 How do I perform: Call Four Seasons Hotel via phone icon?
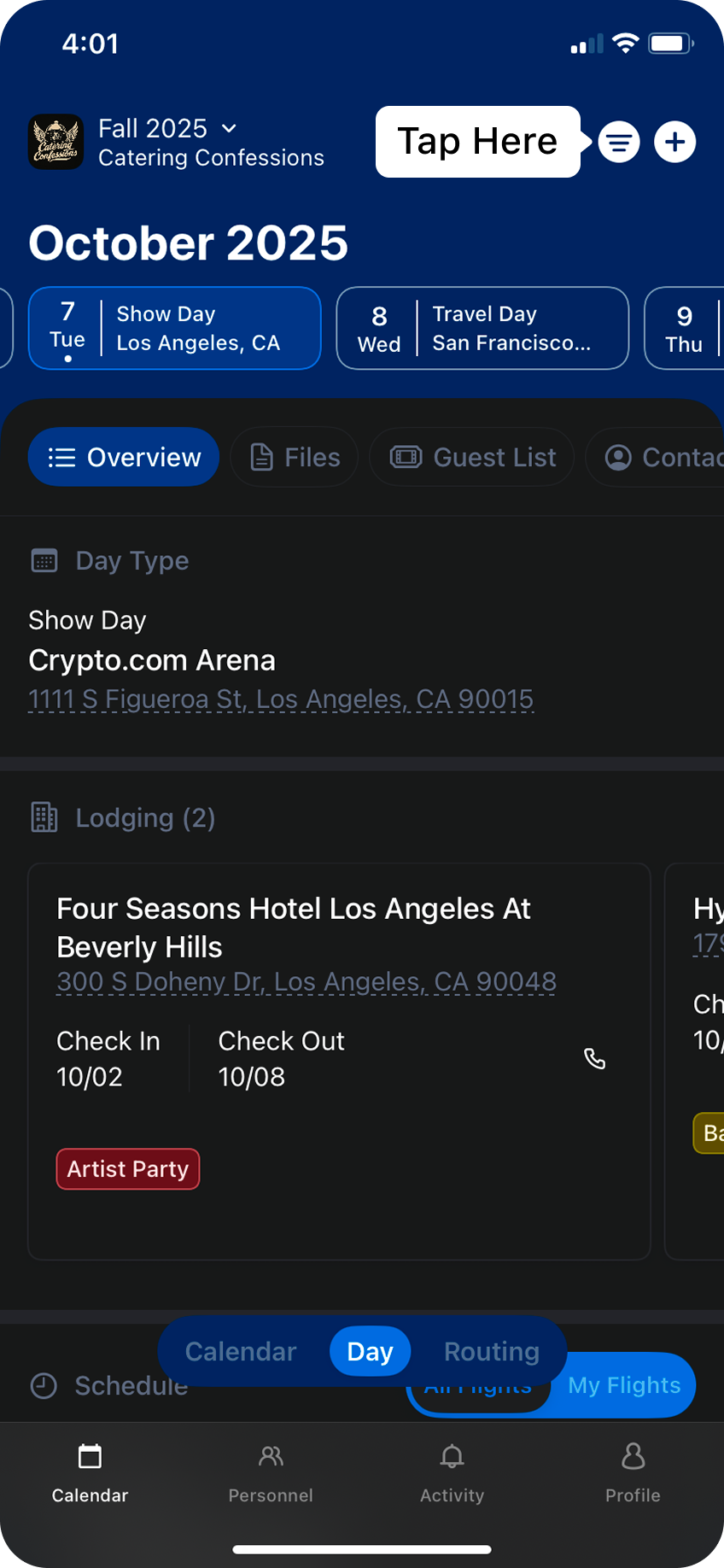point(594,1059)
